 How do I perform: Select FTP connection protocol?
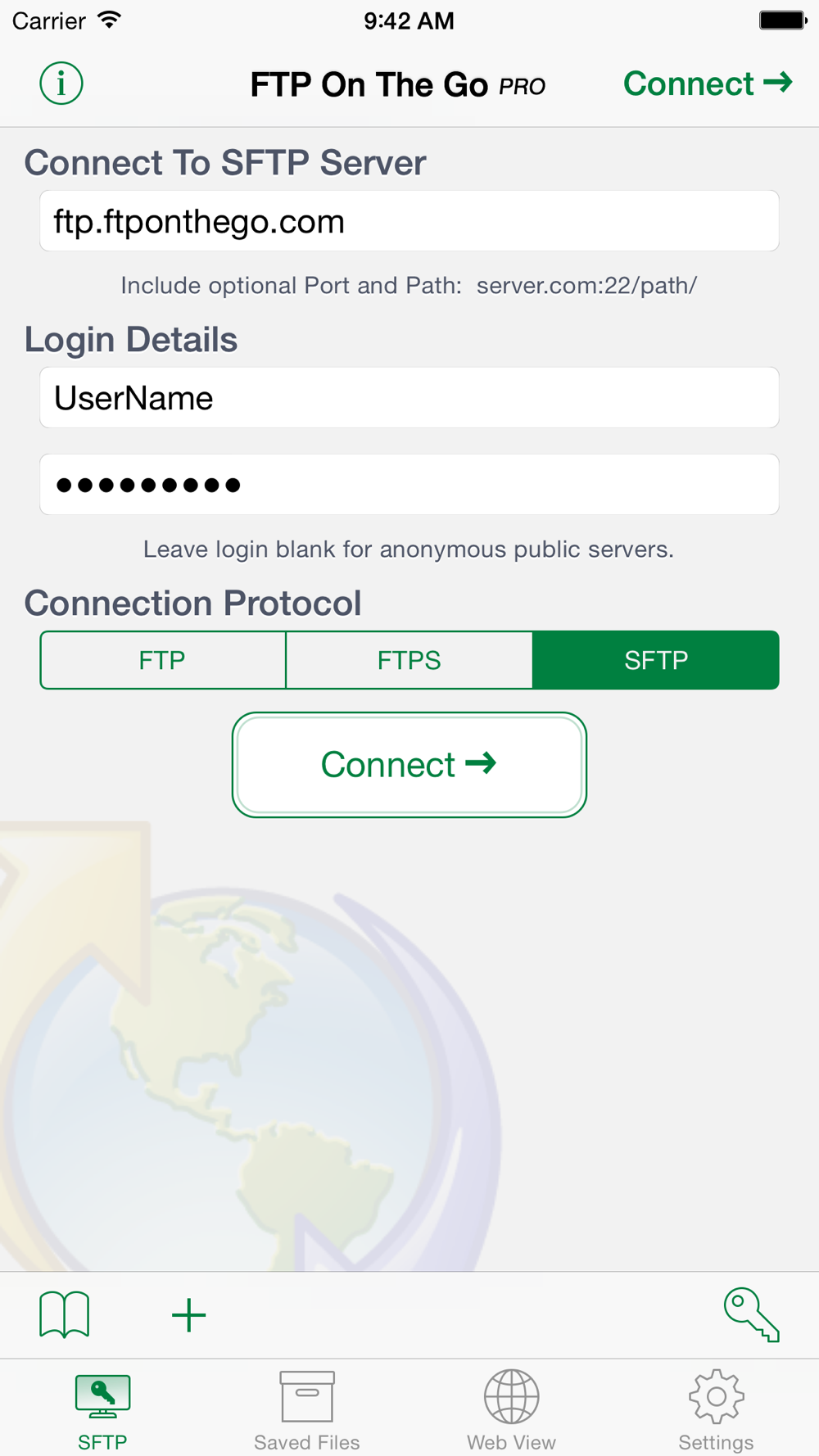click(x=163, y=660)
